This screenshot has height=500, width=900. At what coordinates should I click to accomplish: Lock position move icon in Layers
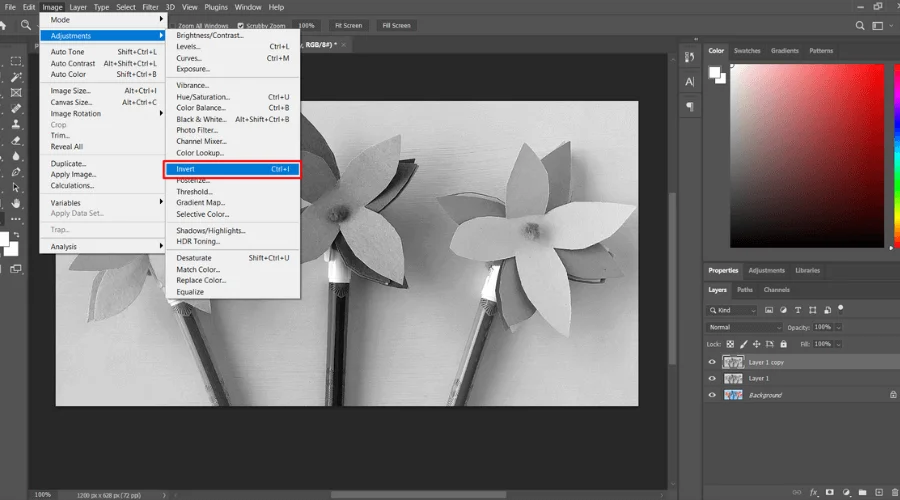tap(757, 344)
